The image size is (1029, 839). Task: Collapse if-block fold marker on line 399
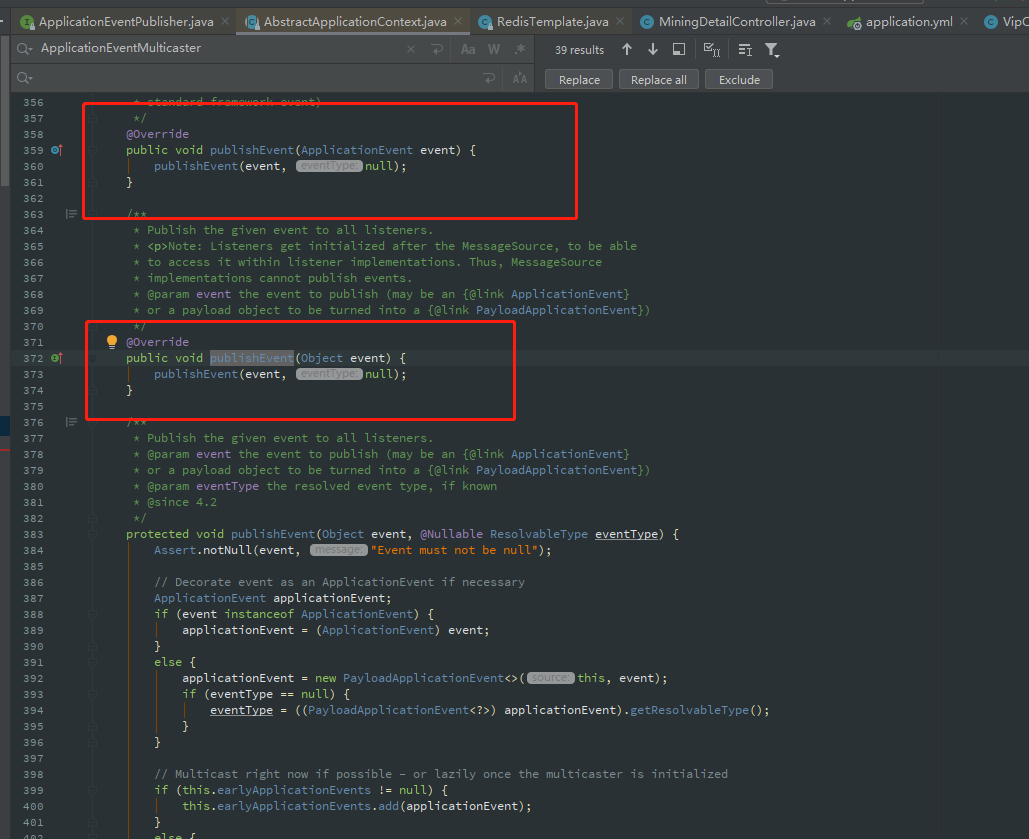93,790
